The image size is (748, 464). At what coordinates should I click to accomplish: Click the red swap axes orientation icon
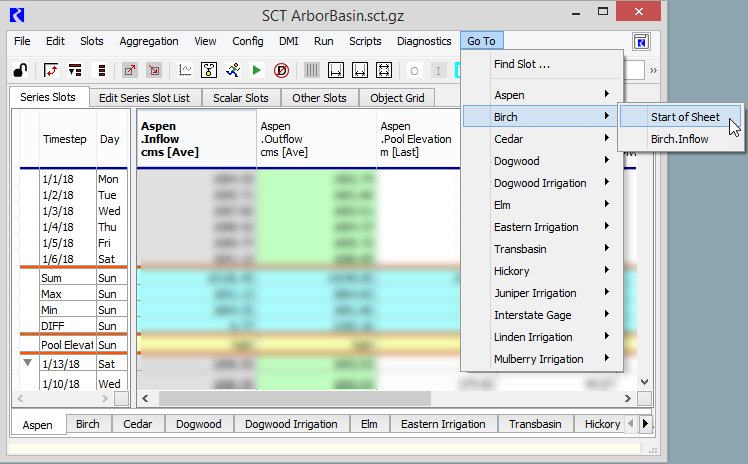coord(50,71)
